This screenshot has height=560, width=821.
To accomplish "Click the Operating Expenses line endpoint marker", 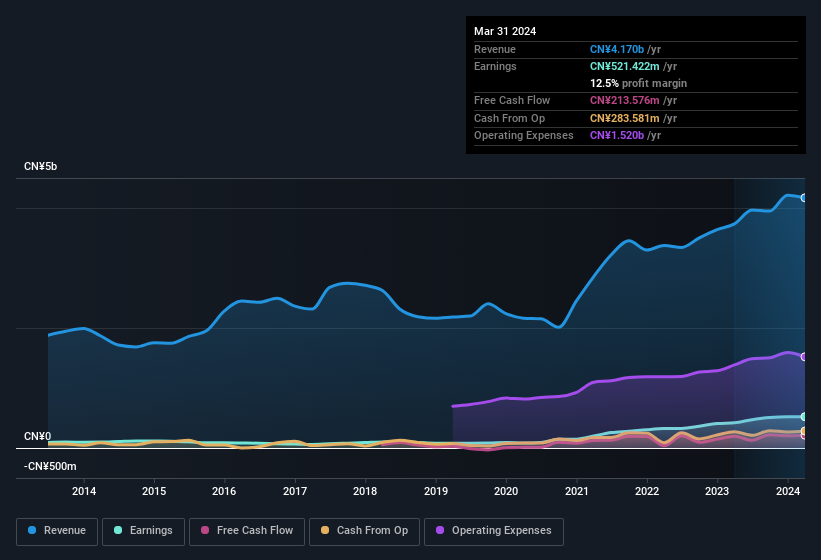I will [x=804, y=357].
